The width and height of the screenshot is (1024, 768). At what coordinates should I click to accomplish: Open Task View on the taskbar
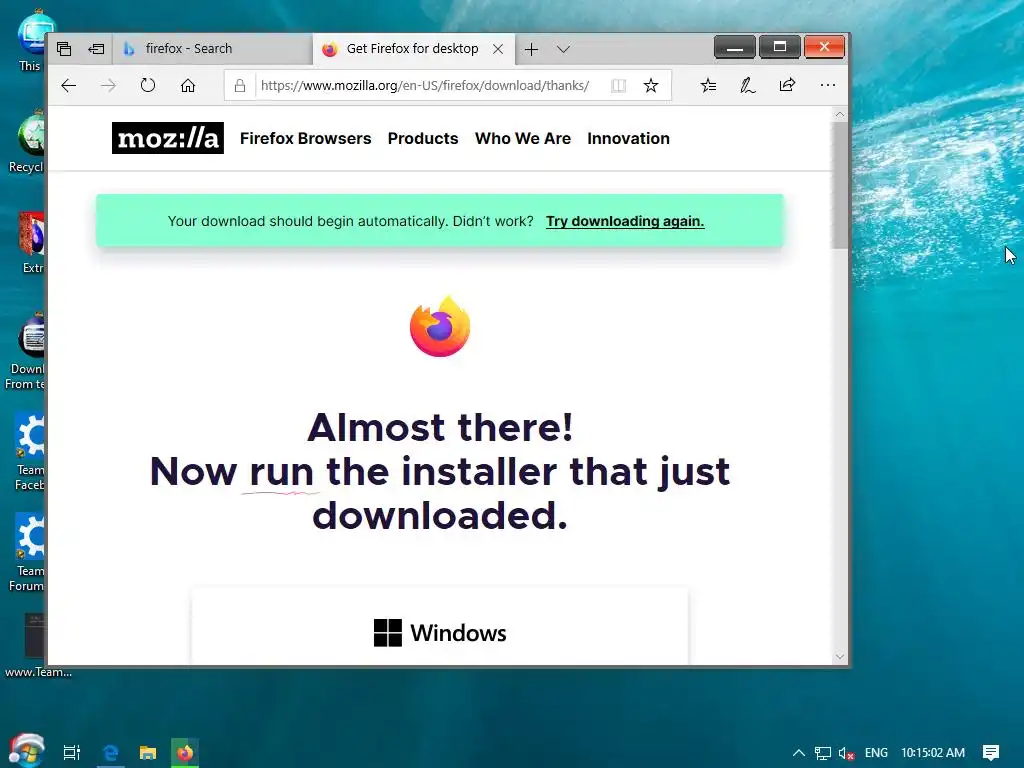72,753
